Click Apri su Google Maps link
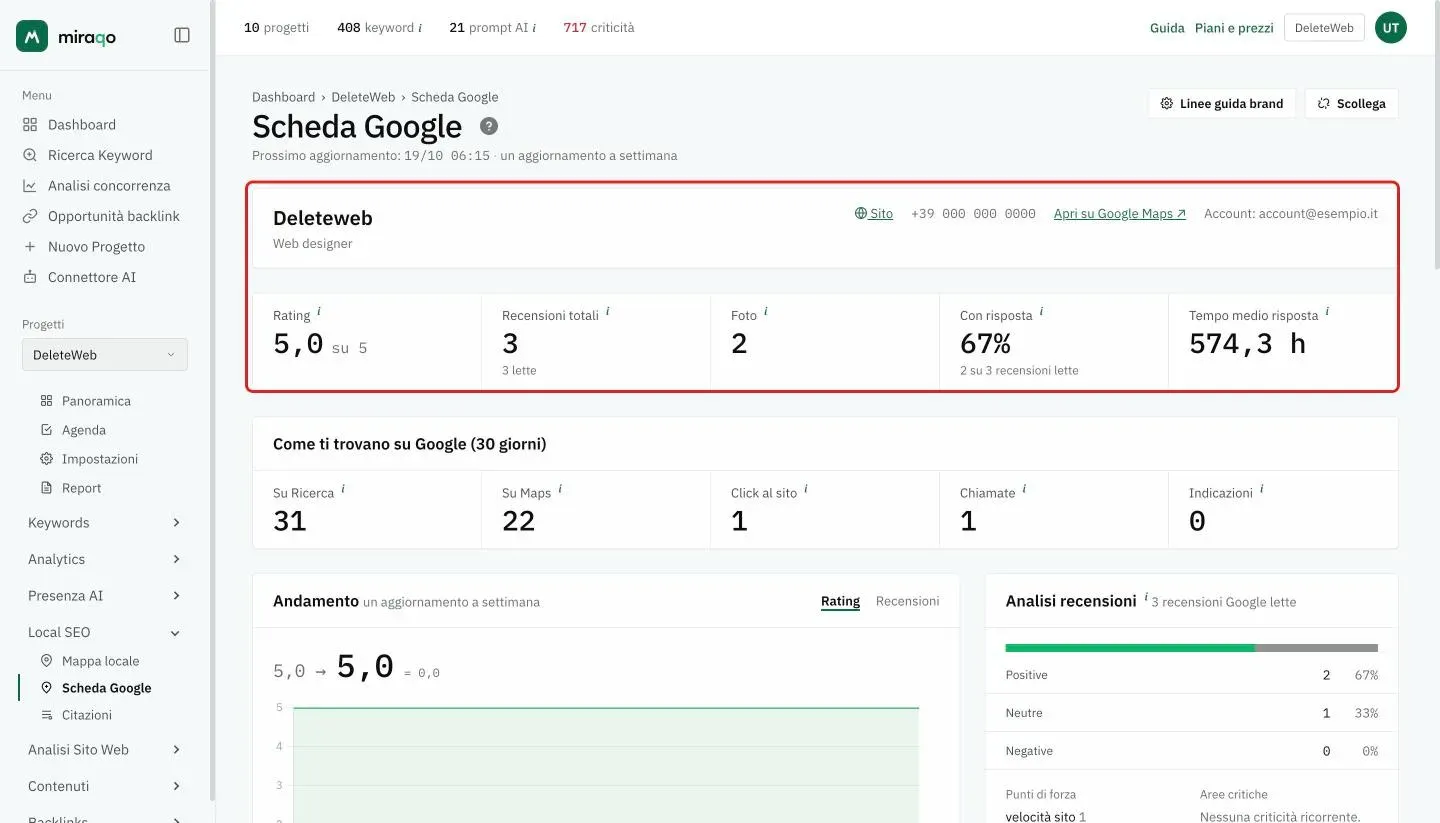 click(1120, 214)
